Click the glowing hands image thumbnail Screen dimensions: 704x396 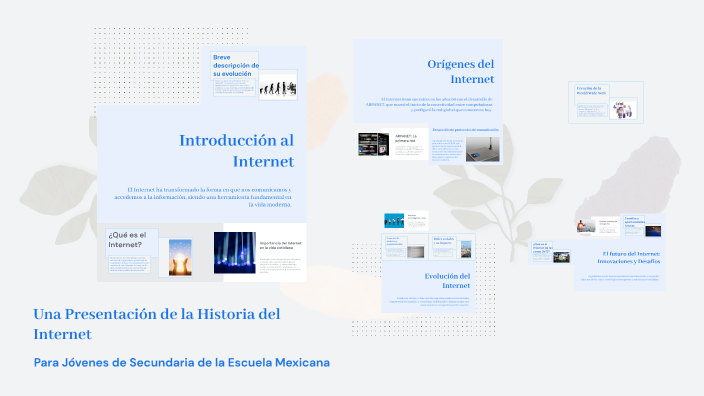click(180, 257)
